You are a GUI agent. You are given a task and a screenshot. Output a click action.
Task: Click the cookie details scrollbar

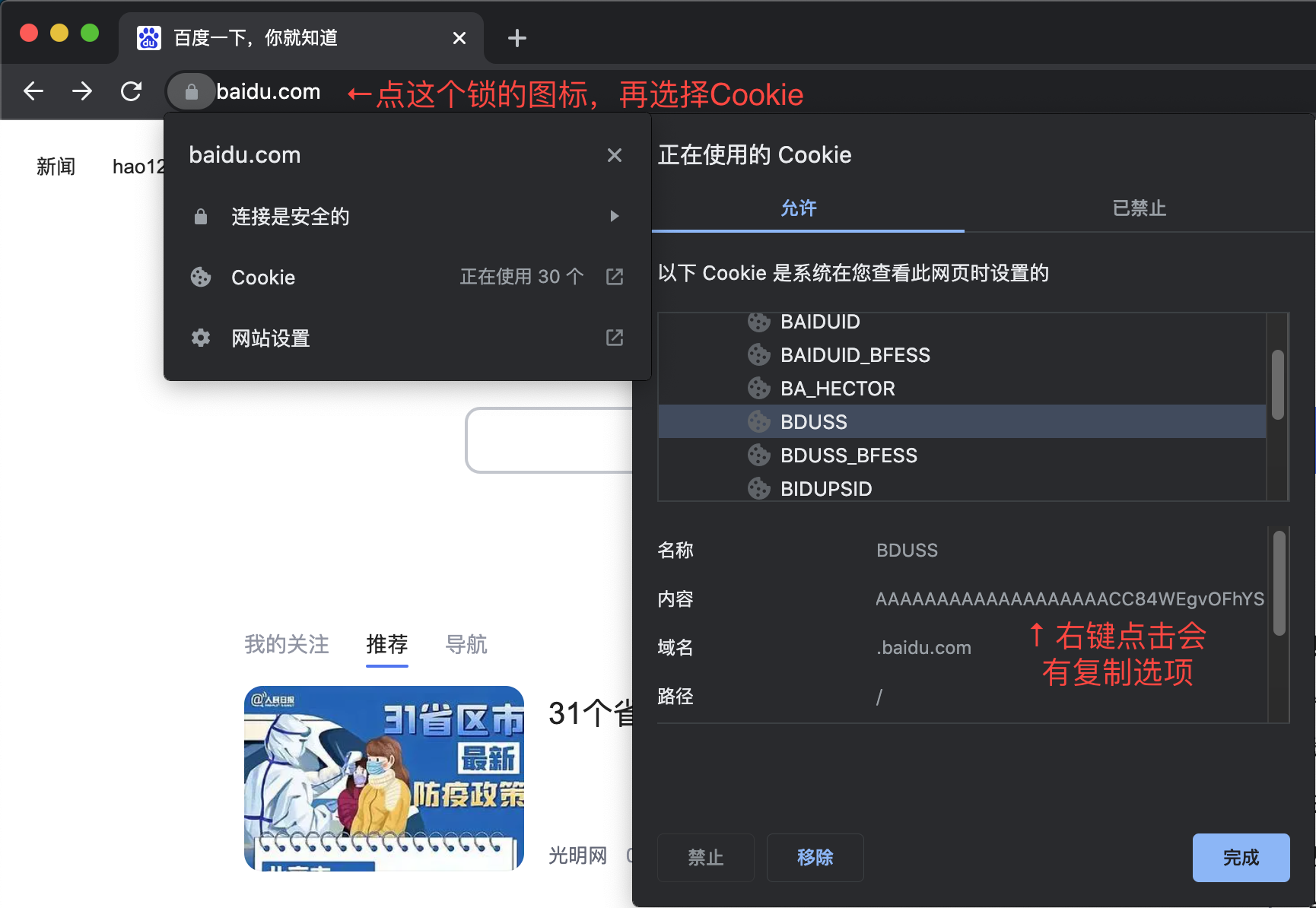pos(1279,583)
